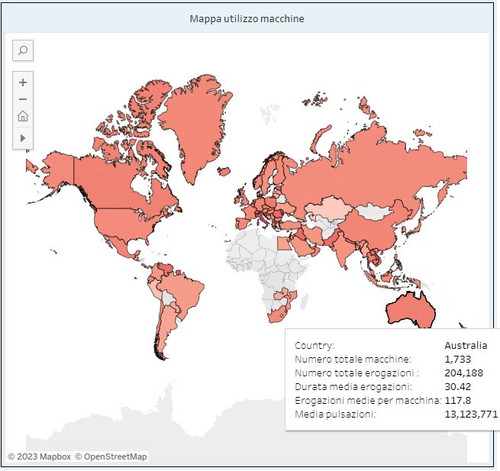Click the 'Numero totale macchine:' label
Screen dimensions: 500x471
click(x=353, y=359)
